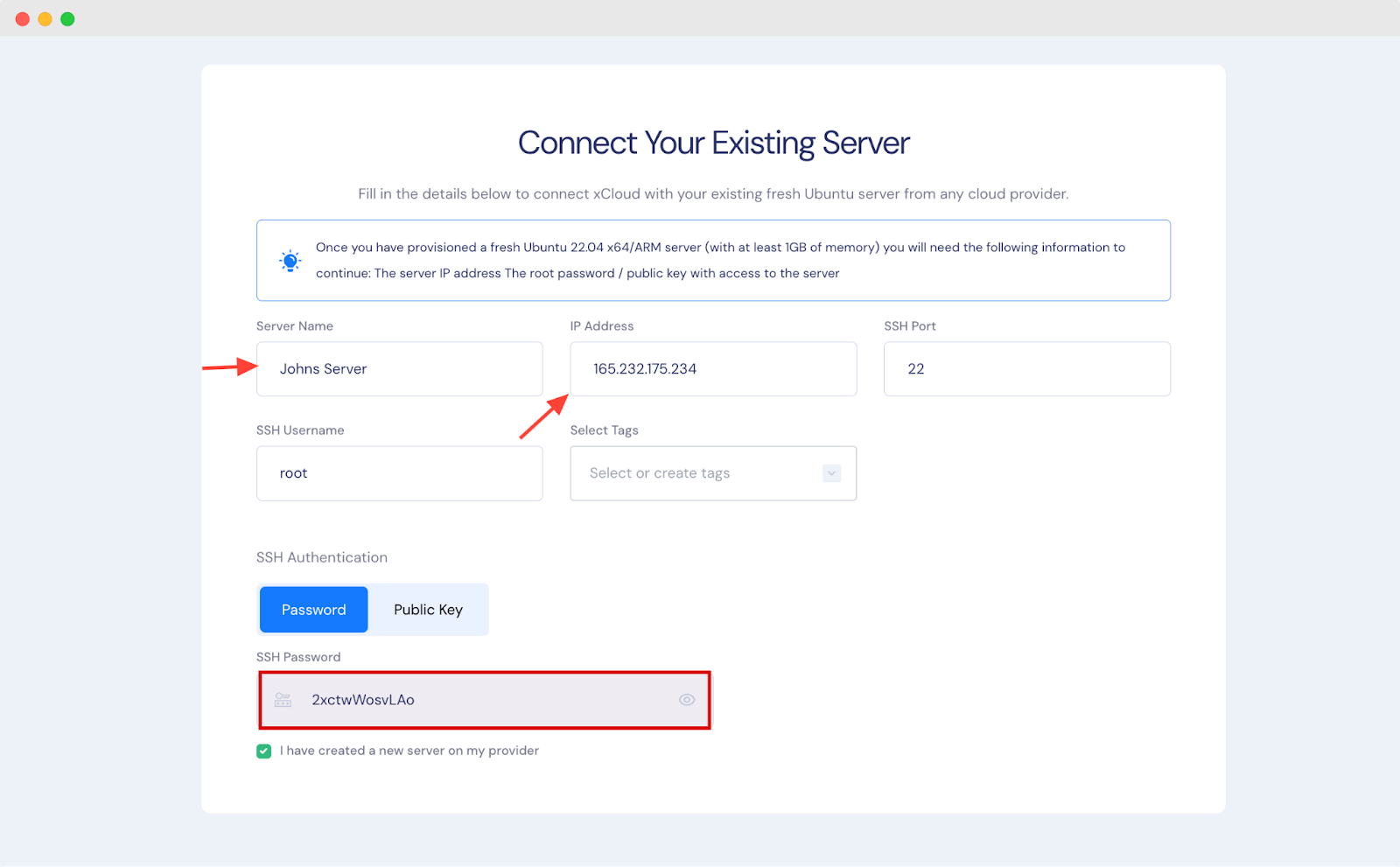This screenshot has width=1400, height=867.
Task: Reveal the SSH password using the eye toggle
Action: point(686,699)
